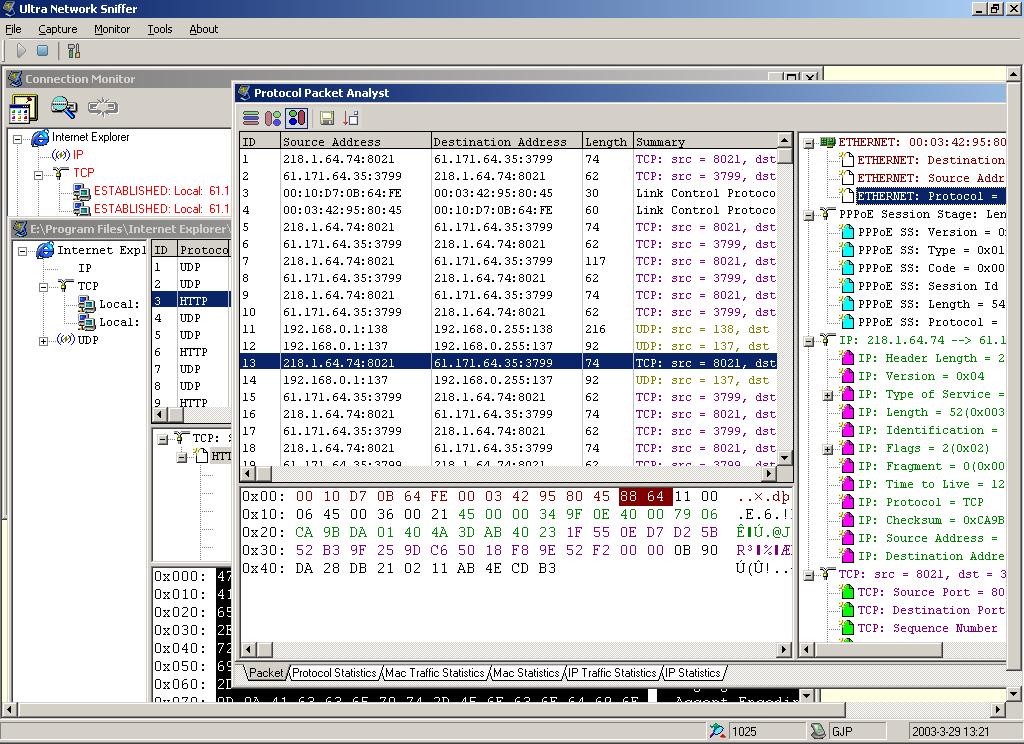Click the red arrow sort icon in Packet Analyst

[350, 118]
